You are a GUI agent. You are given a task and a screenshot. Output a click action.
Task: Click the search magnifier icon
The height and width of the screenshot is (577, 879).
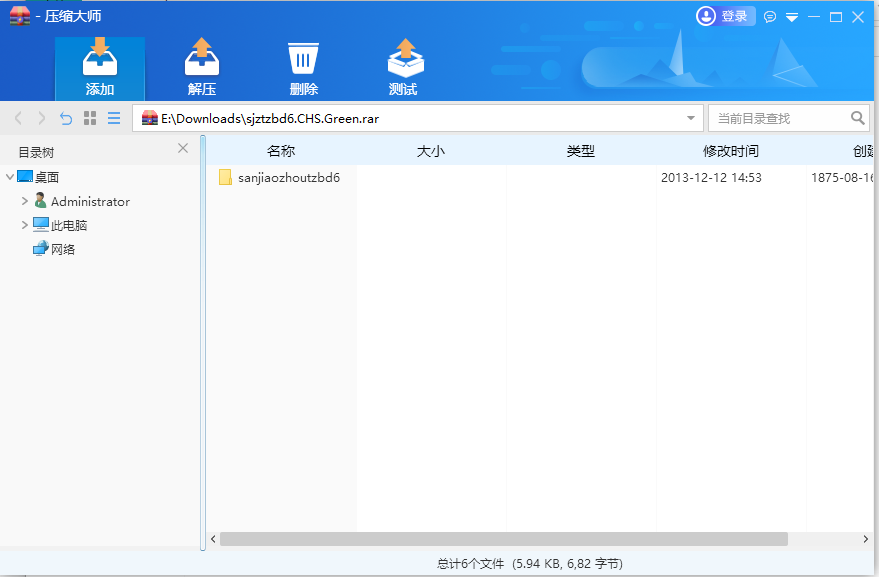(858, 117)
